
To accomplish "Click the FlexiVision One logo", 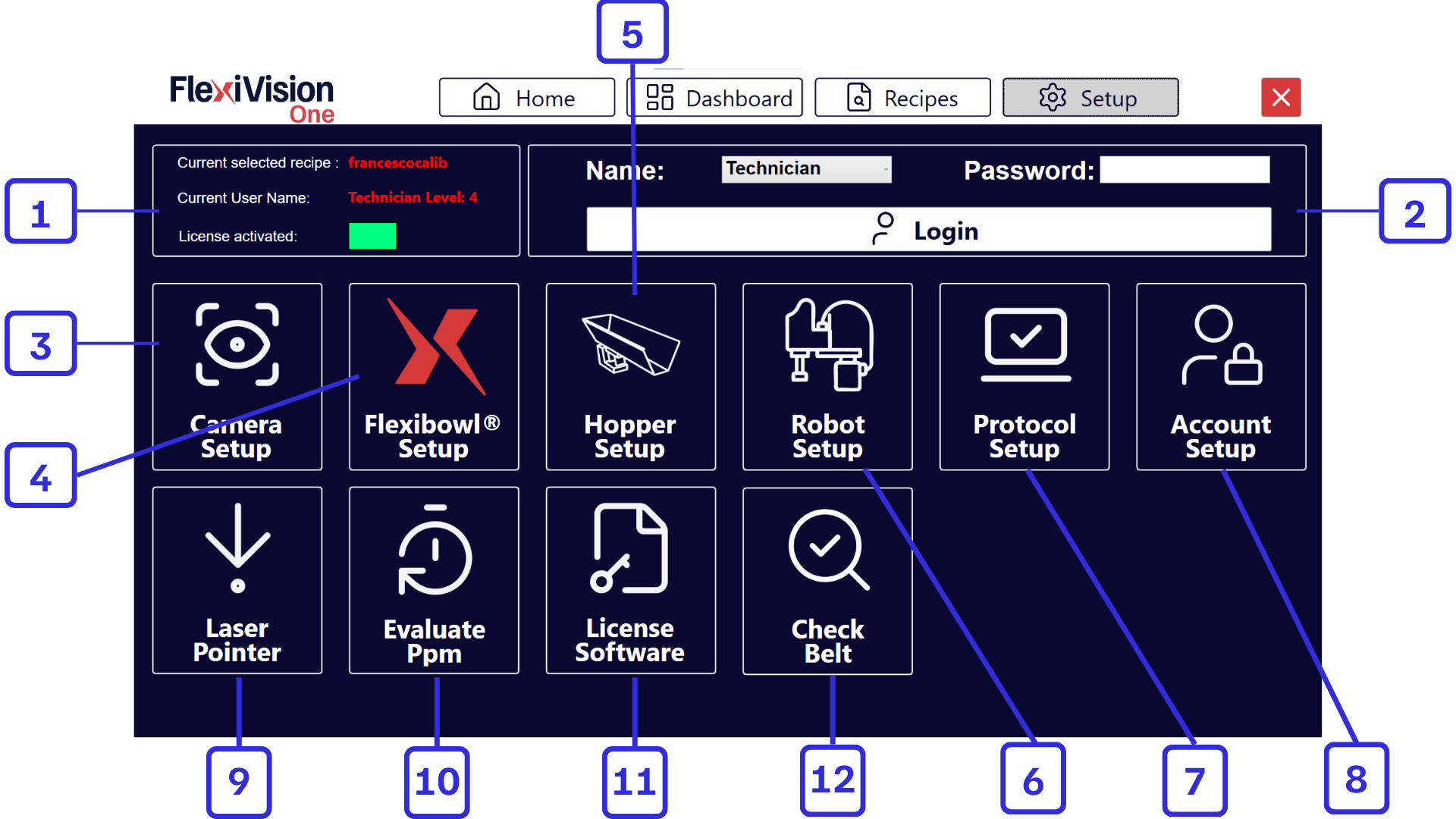I will 252,99.
